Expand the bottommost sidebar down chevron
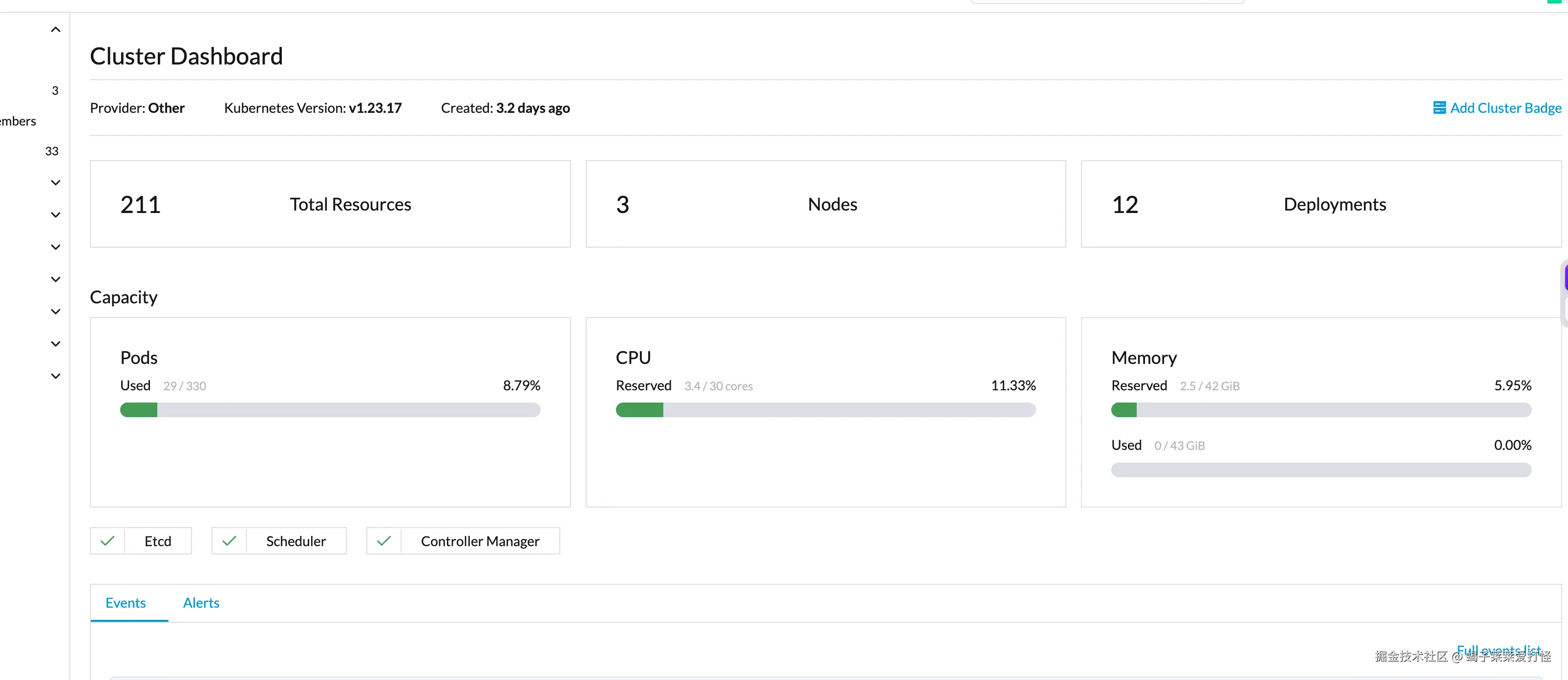The height and width of the screenshot is (680, 1568). (55, 376)
